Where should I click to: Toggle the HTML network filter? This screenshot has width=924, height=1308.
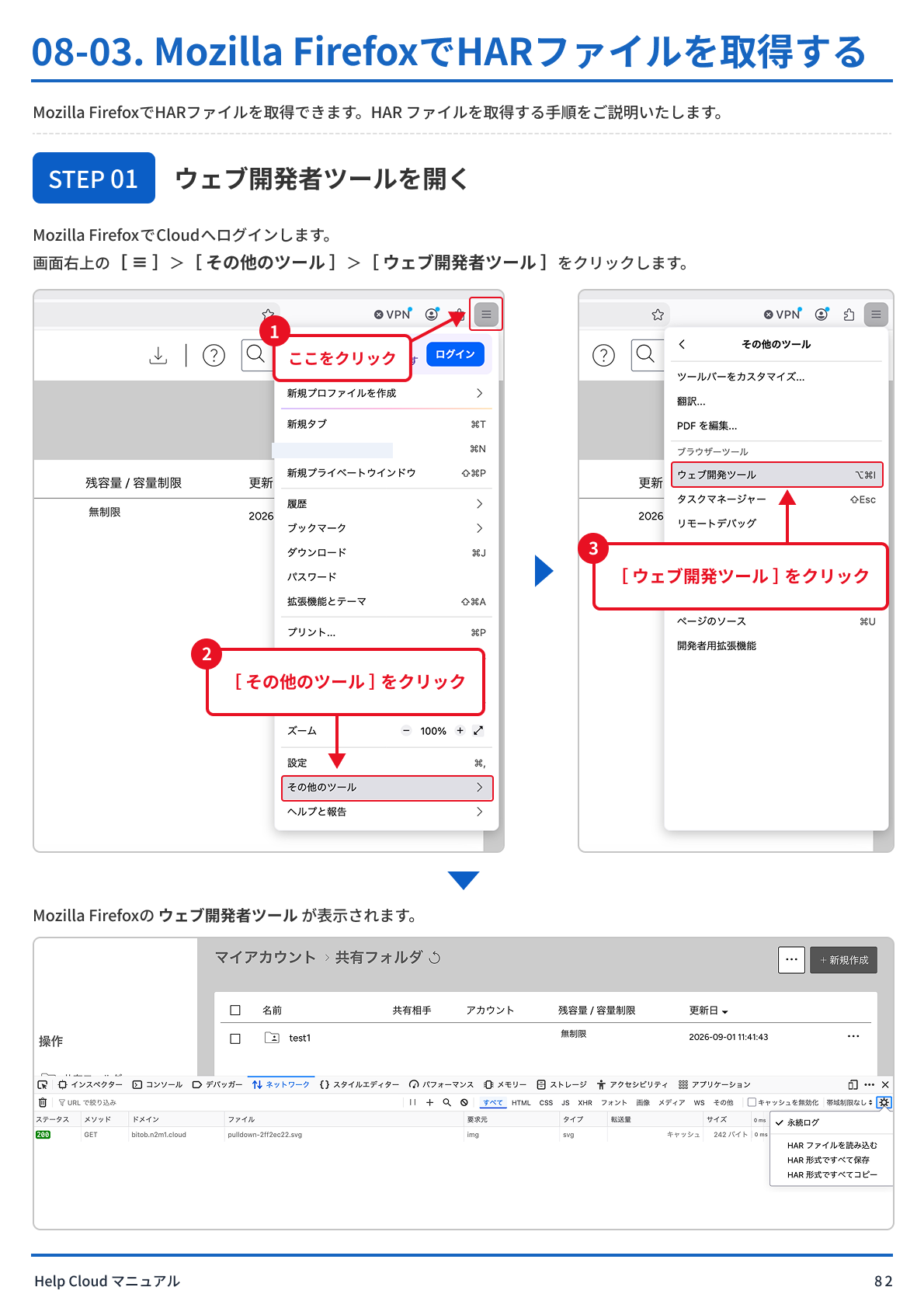click(x=521, y=1102)
